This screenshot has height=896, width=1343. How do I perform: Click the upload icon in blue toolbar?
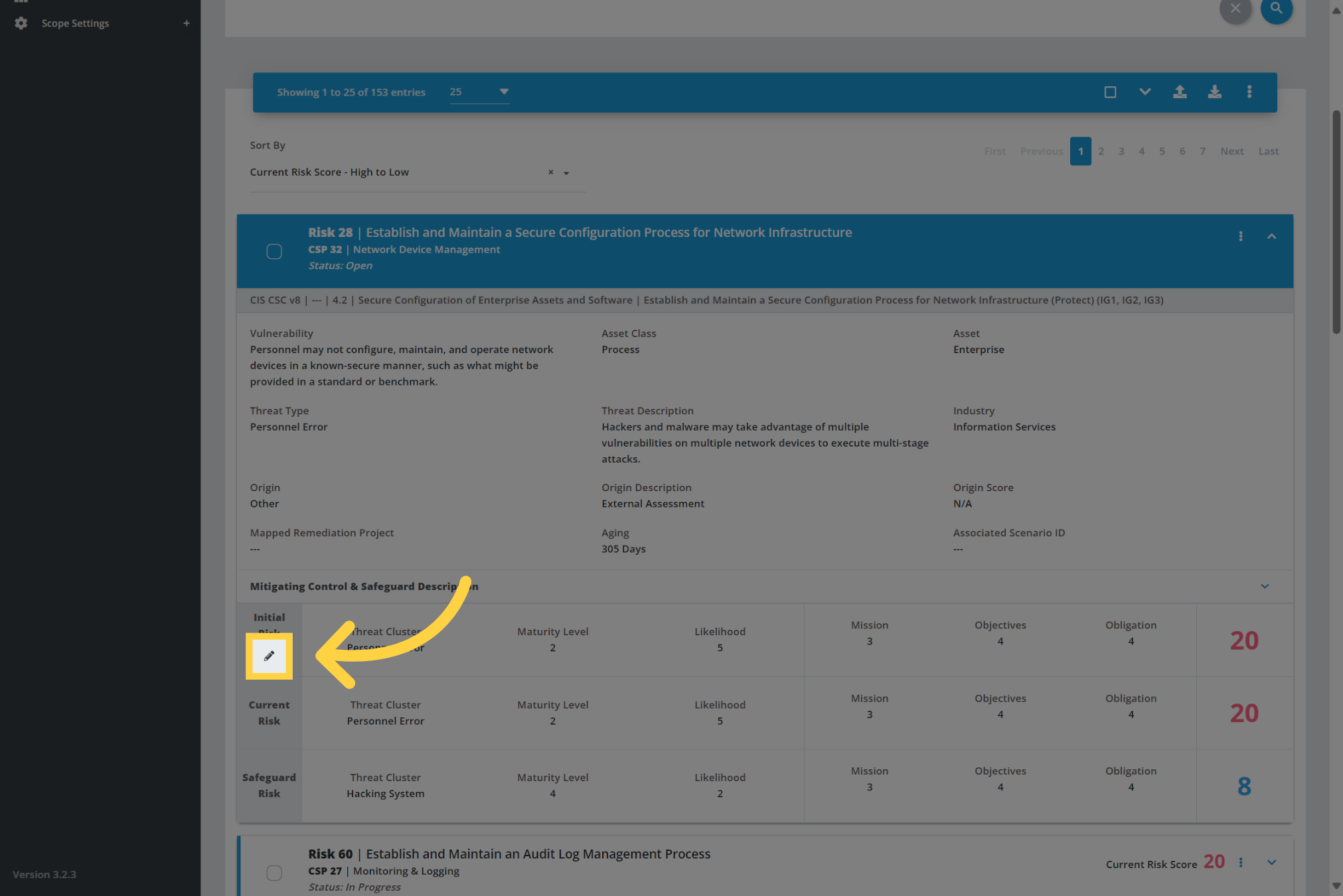pos(1180,92)
